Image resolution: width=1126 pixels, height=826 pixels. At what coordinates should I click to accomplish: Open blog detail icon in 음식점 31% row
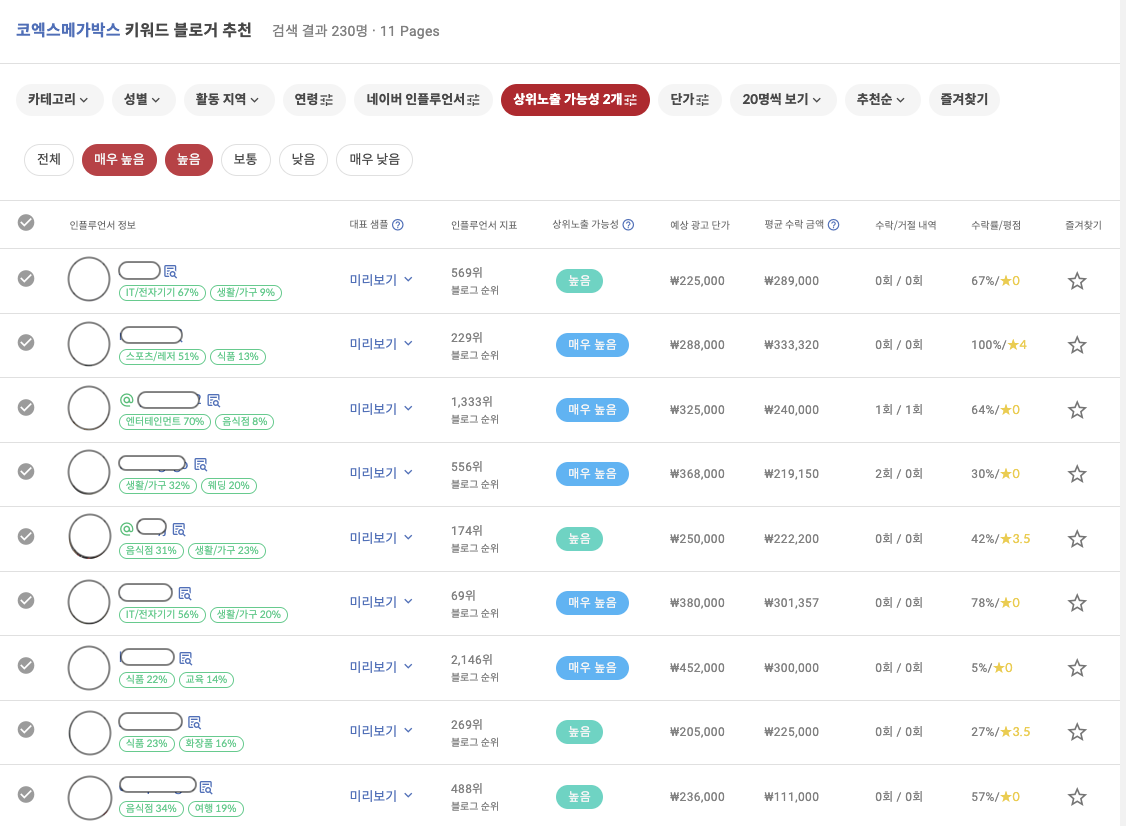[179, 529]
